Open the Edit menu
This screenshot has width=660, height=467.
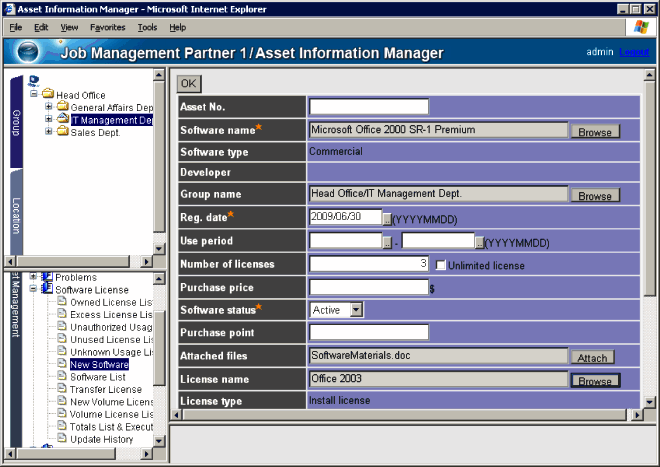coord(41,27)
